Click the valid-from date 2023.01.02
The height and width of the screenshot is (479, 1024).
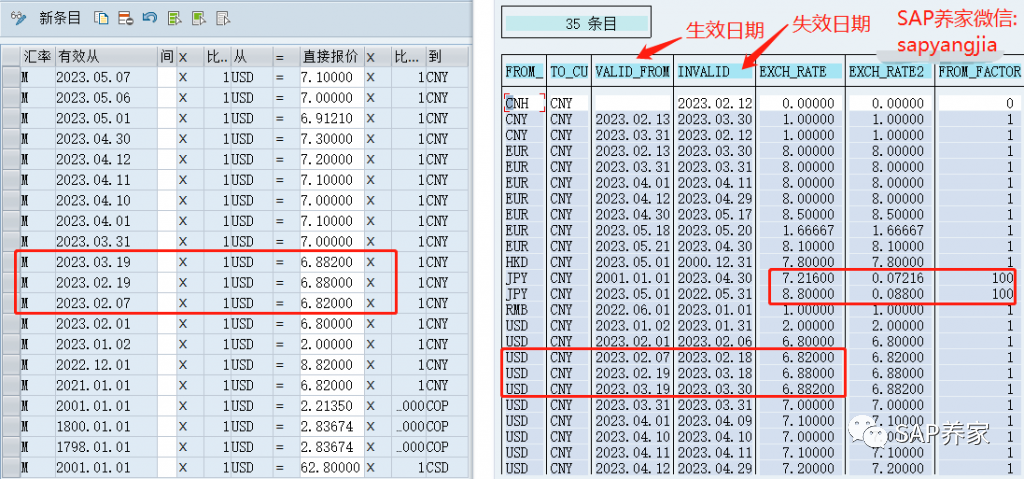coord(632,325)
